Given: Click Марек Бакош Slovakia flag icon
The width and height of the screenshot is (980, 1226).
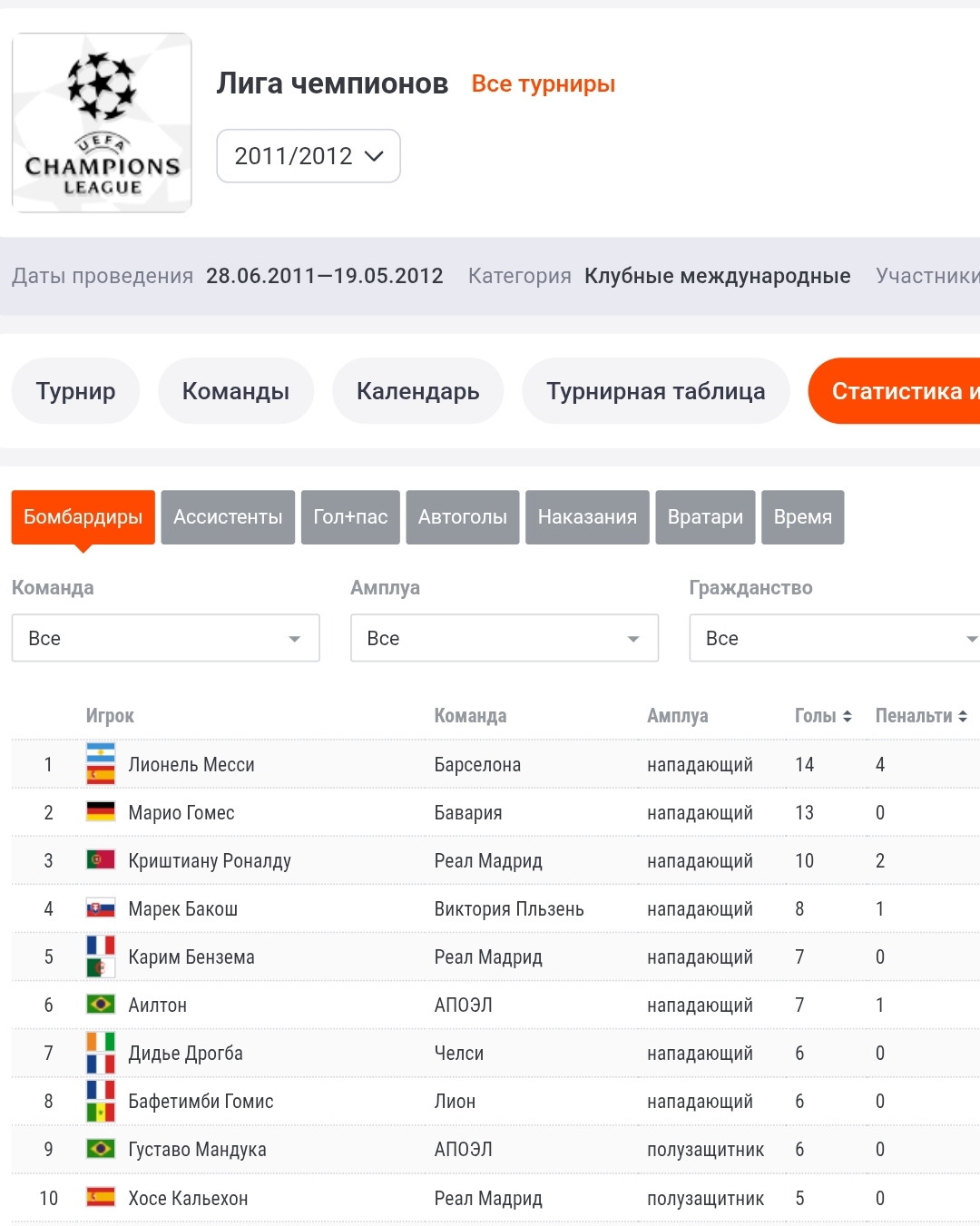Looking at the screenshot, I should point(101,908).
